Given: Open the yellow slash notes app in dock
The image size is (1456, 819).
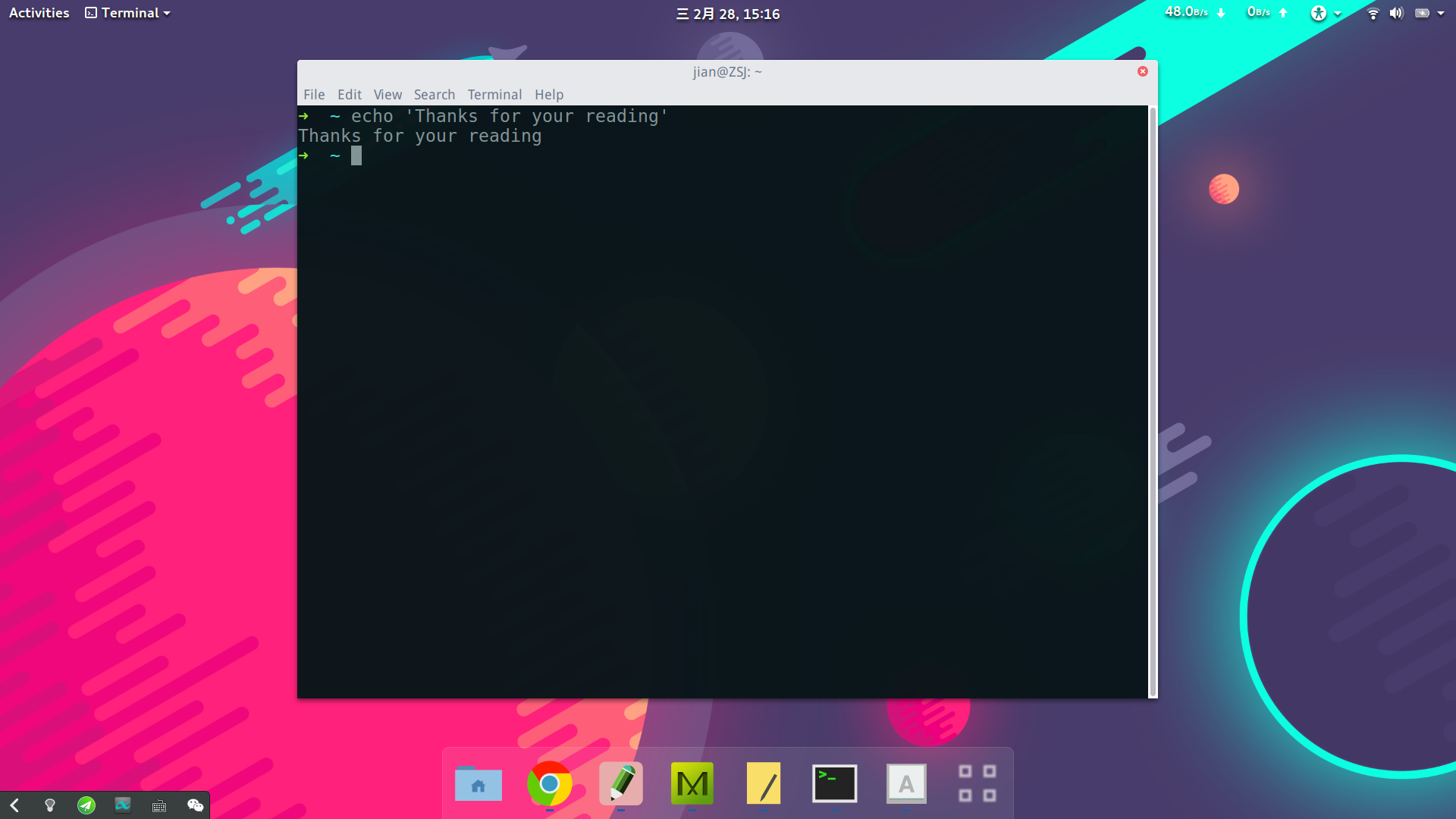Looking at the screenshot, I should tap(764, 783).
